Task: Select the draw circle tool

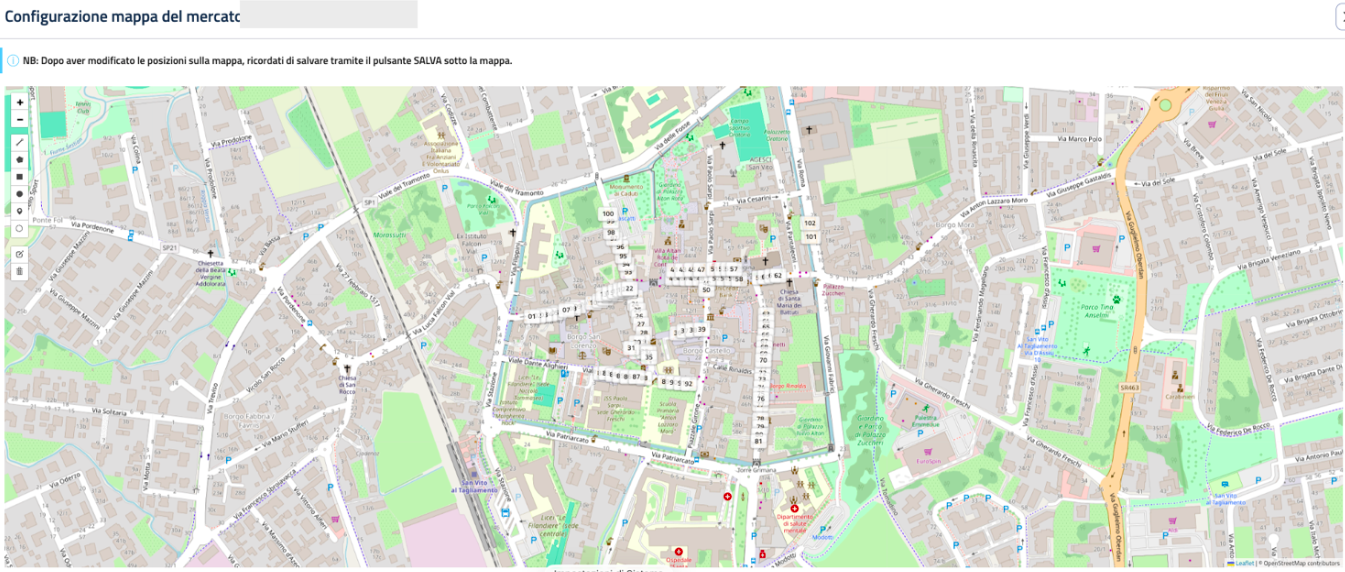Action: [20, 194]
